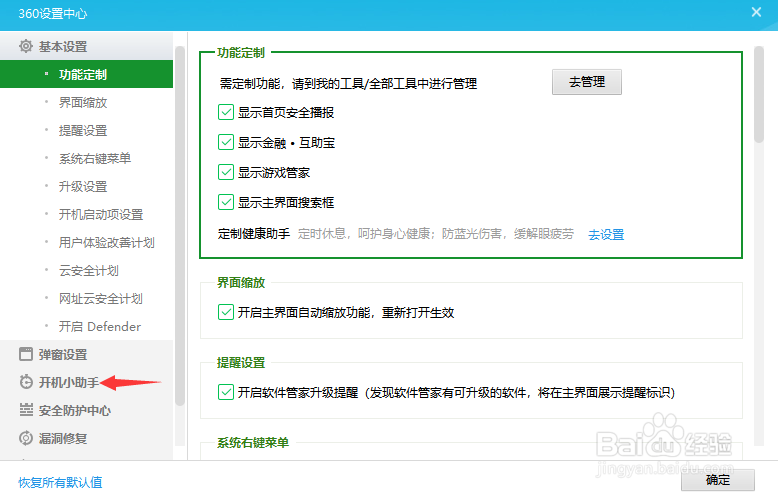This screenshot has height=496, width=778.
Task: Open 升级设置 sidebar item
Action: pos(86,186)
